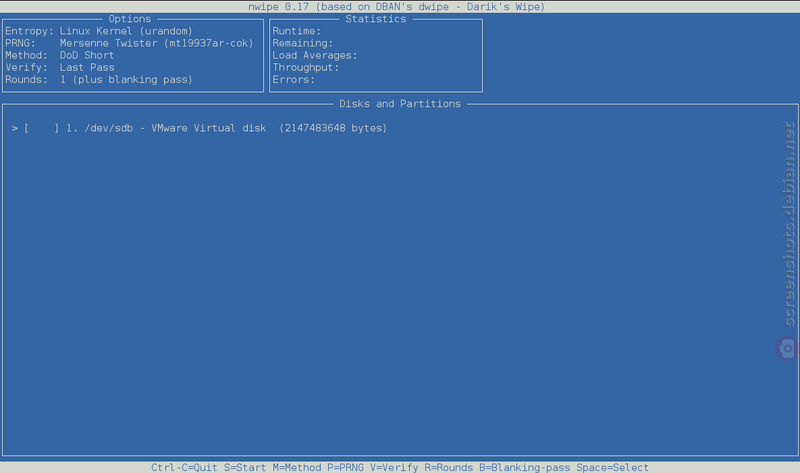Click the B=Blanking-pass shortcut in footer
The height and width of the screenshot is (473, 800).
tap(524, 467)
